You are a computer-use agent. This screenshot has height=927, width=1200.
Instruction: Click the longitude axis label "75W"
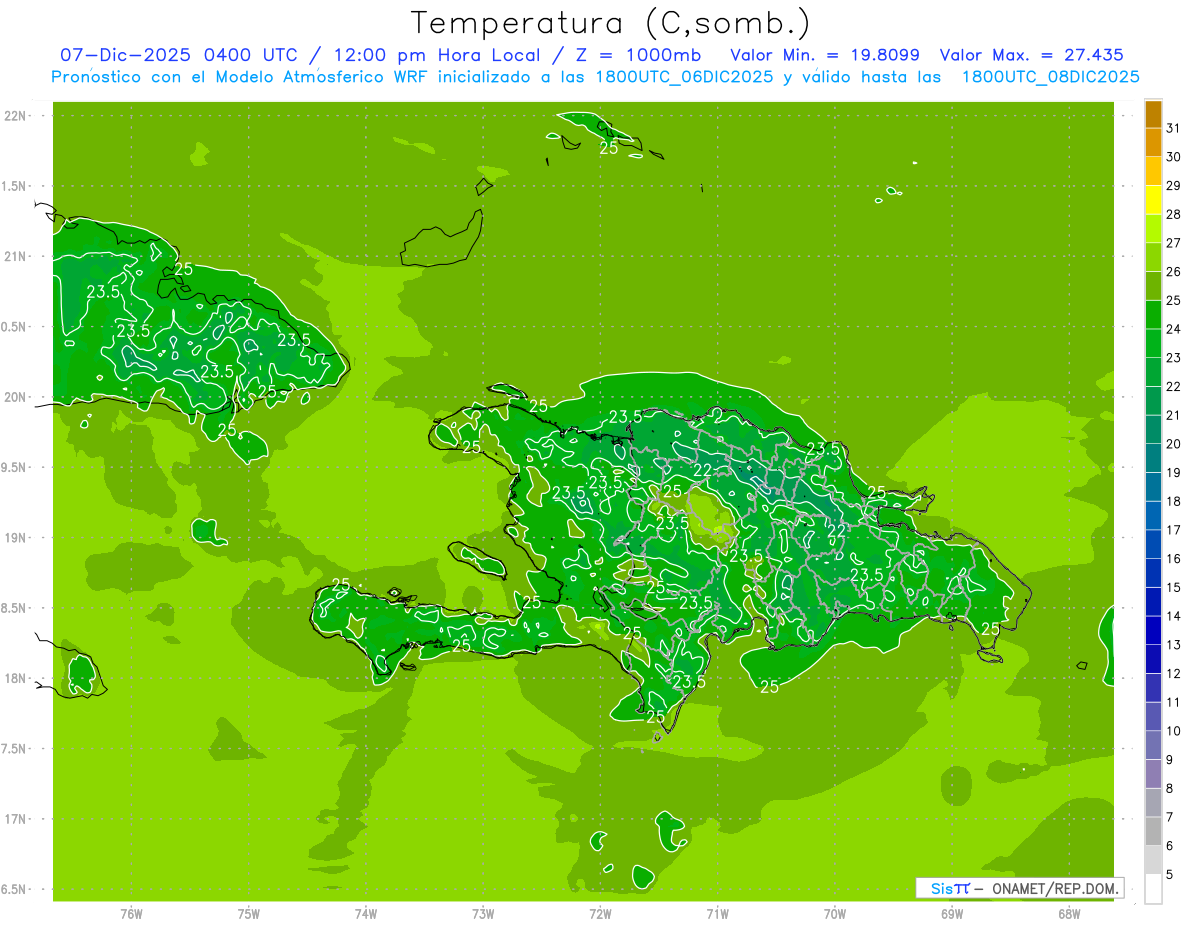(x=248, y=915)
